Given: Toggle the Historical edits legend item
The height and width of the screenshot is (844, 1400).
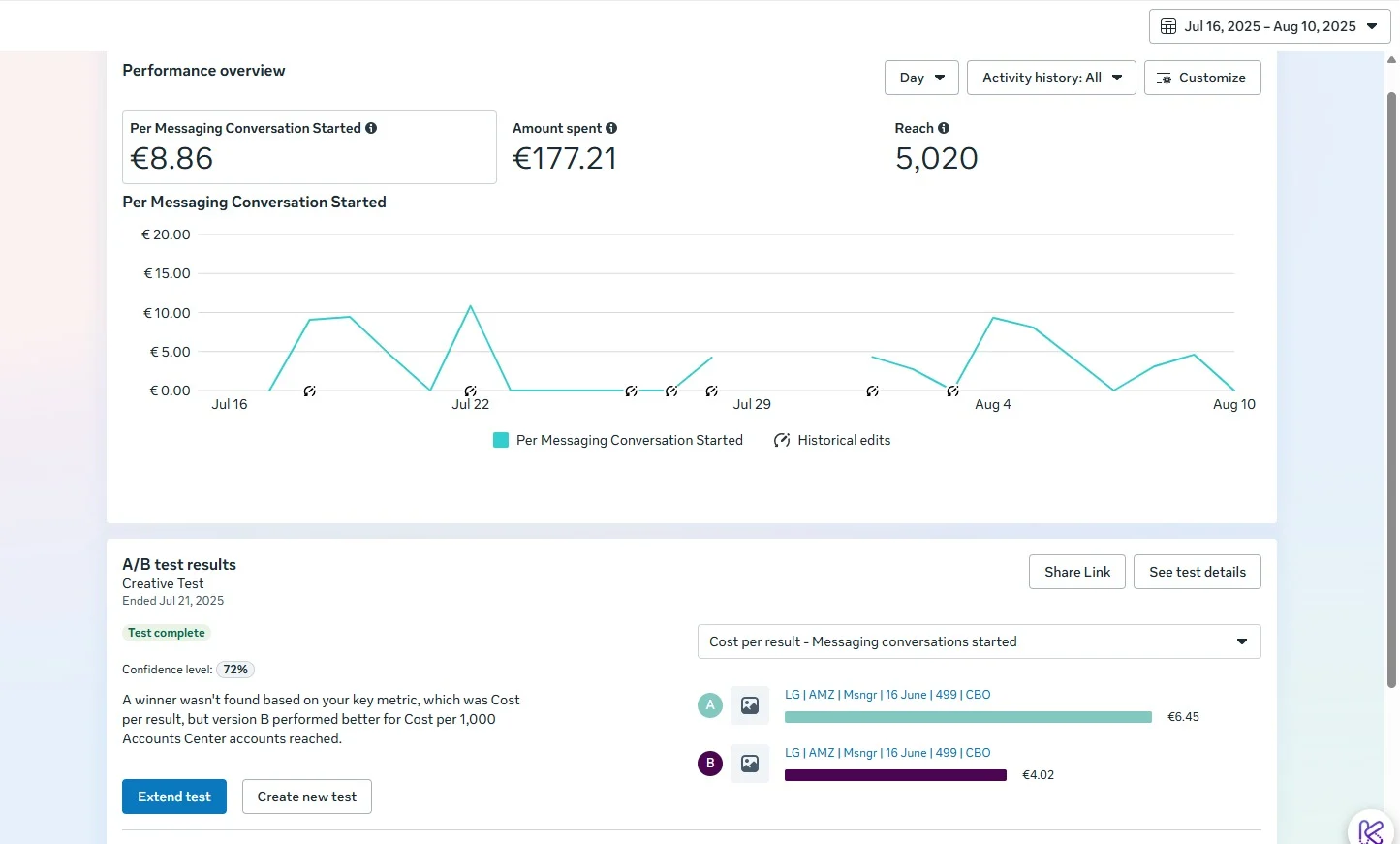Looking at the screenshot, I should pos(832,440).
